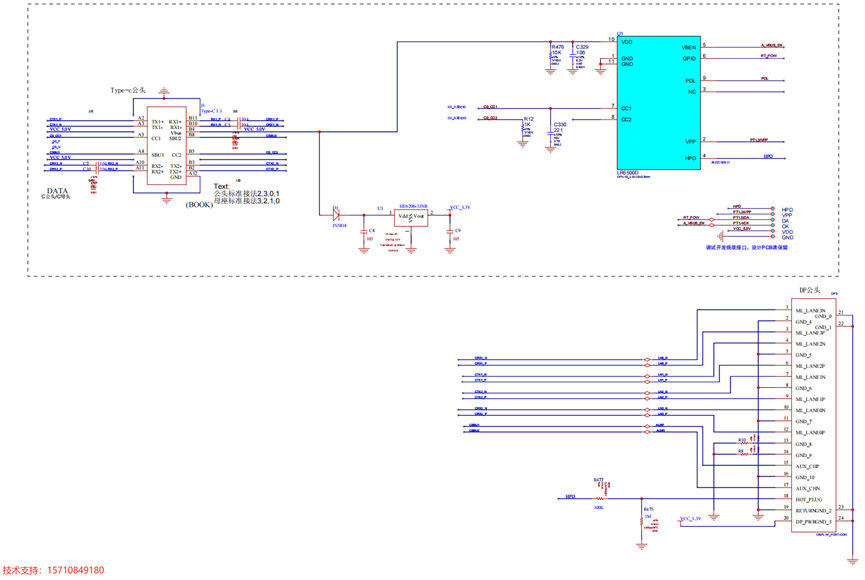Click ground symbol under R475 resistor
865x580 pixels.
tap(642, 546)
